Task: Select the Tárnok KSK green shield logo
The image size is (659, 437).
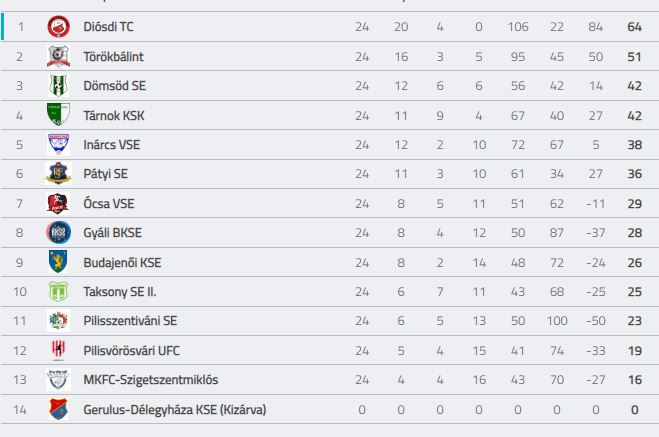Action: pyautogui.click(x=58, y=114)
